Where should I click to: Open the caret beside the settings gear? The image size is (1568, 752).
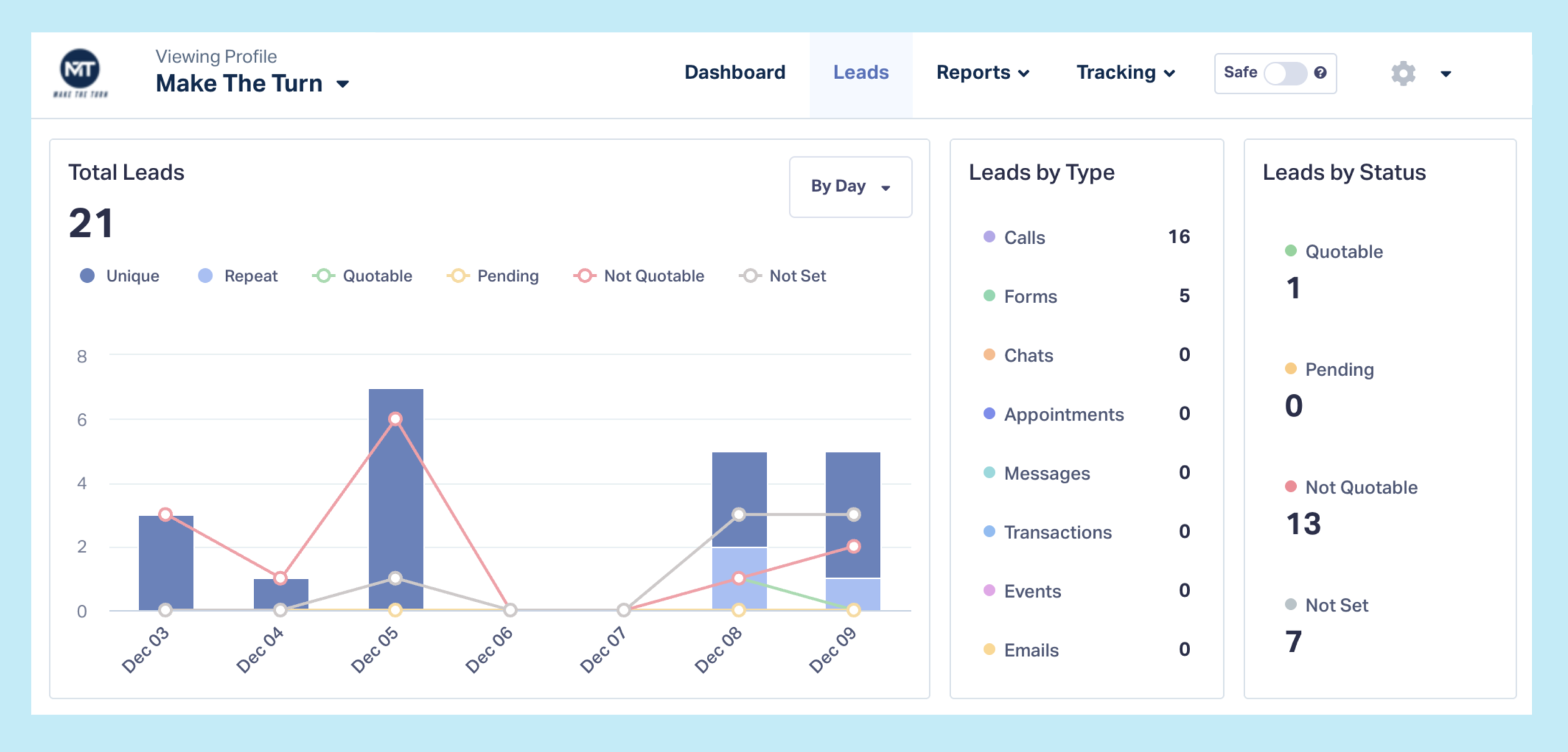pos(1445,74)
